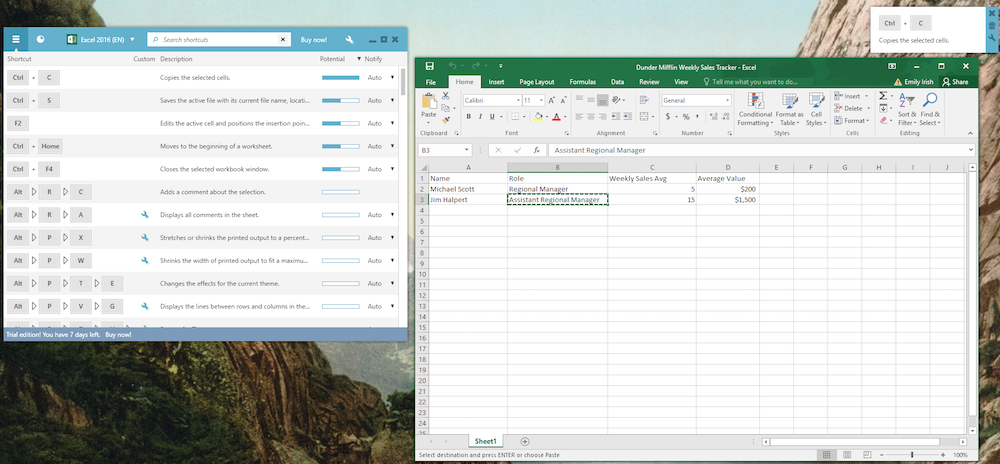This screenshot has height=464, width=1000.
Task: Toggle Align Left in Alignment group
Action: 579,117
